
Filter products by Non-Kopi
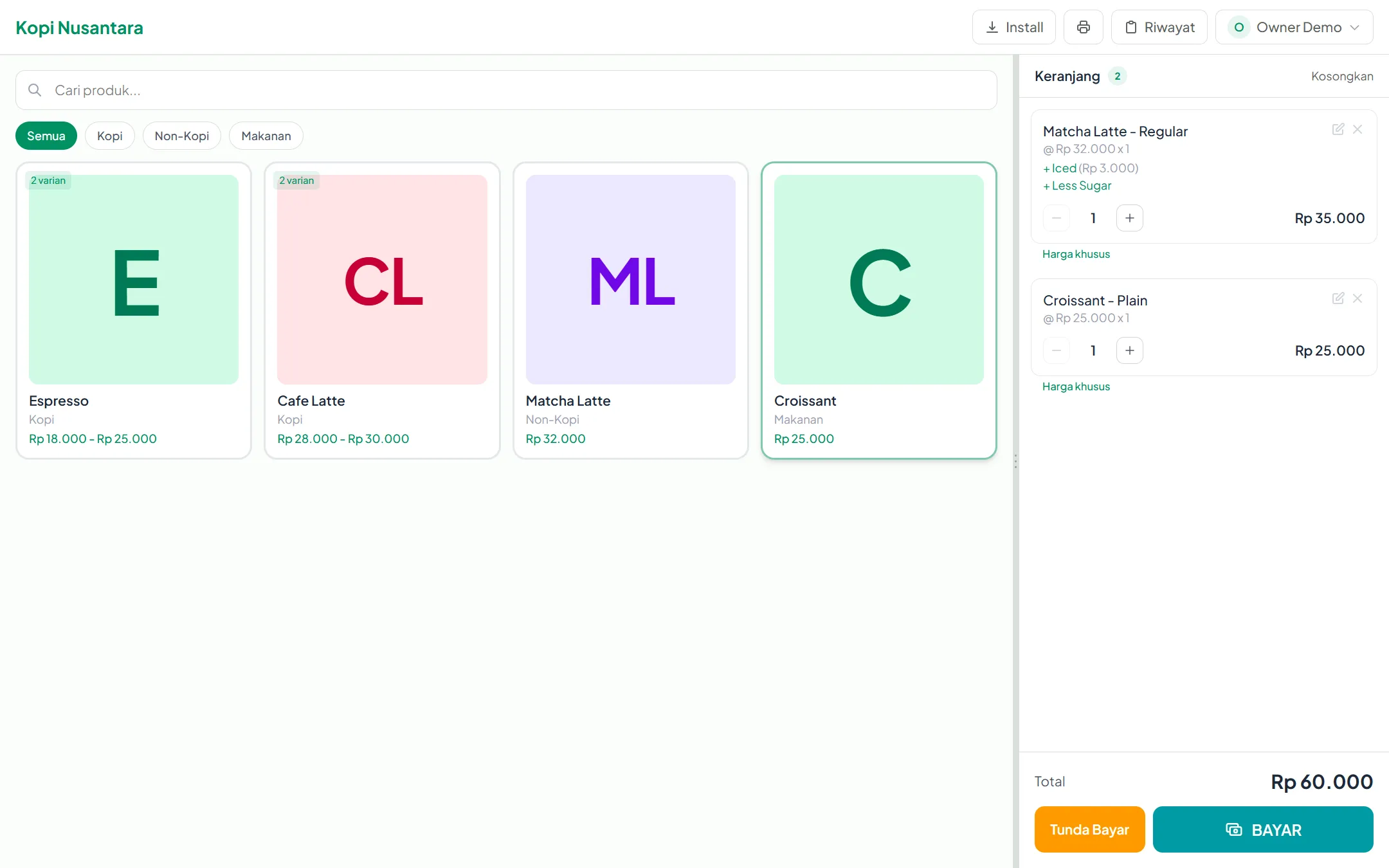coord(182,136)
